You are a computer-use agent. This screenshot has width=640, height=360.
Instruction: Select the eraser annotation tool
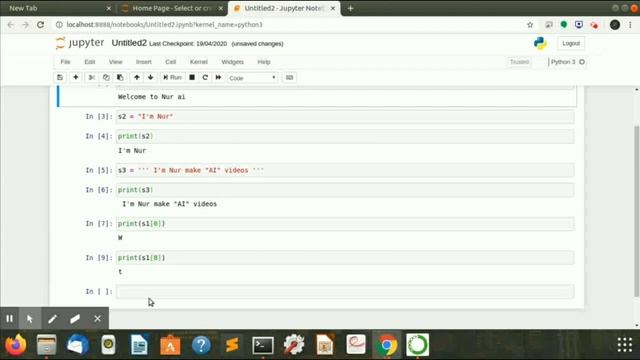point(75,318)
